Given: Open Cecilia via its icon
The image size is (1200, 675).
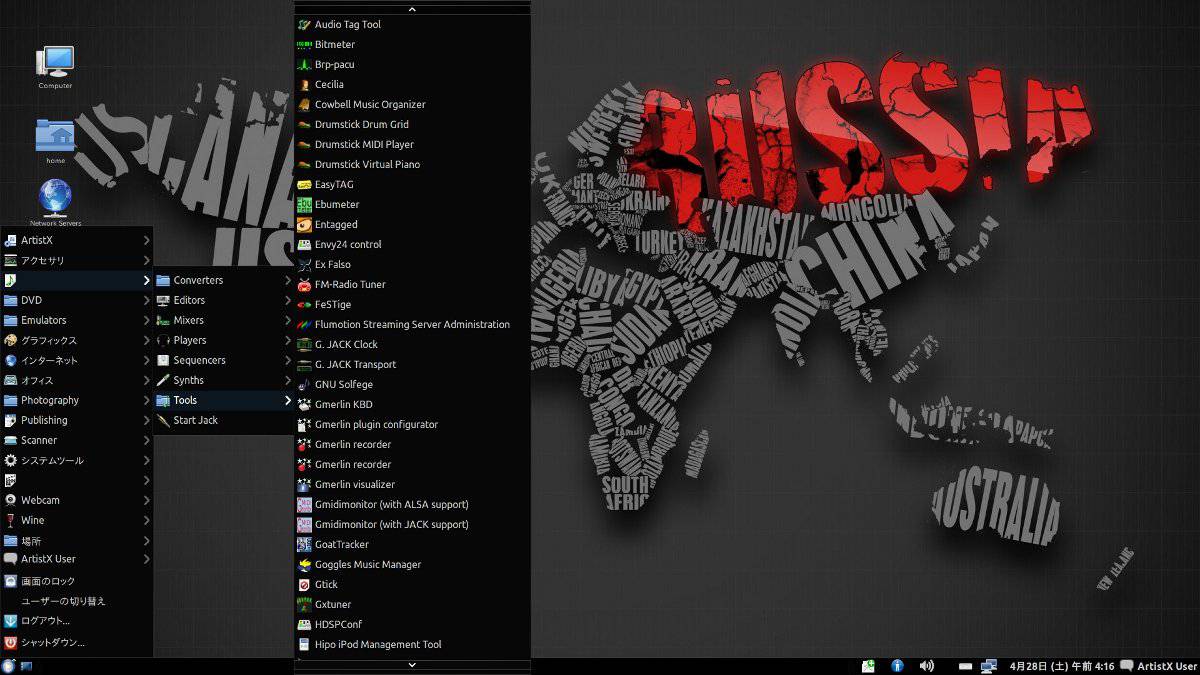Looking at the screenshot, I should click(x=305, y=84).
